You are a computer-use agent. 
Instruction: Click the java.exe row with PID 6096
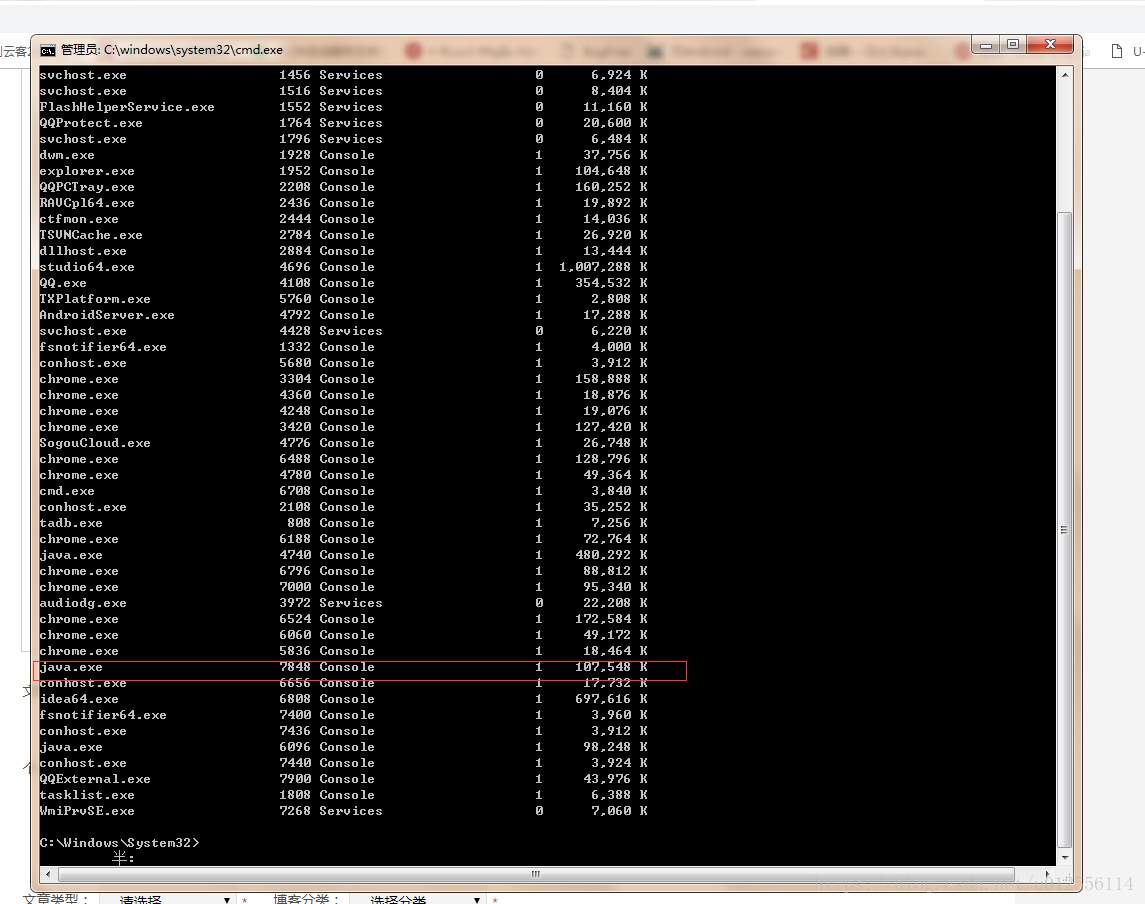[x=343, y=747]
